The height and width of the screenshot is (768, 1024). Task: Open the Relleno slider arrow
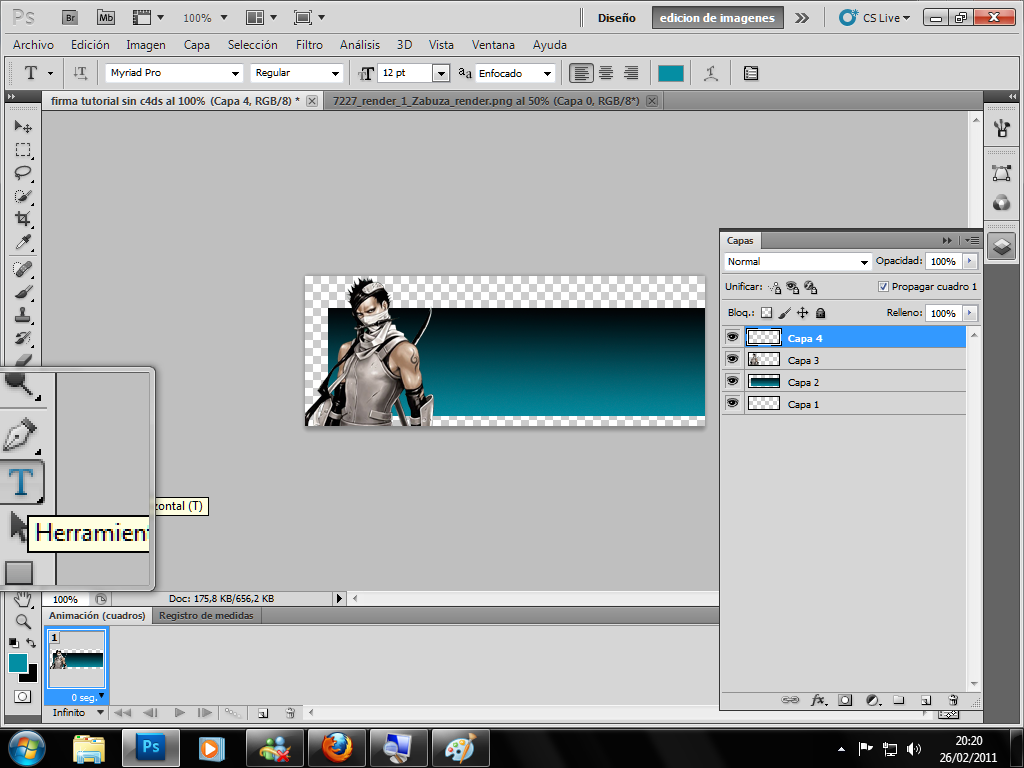pyautogui.click(x=970, y=313)
